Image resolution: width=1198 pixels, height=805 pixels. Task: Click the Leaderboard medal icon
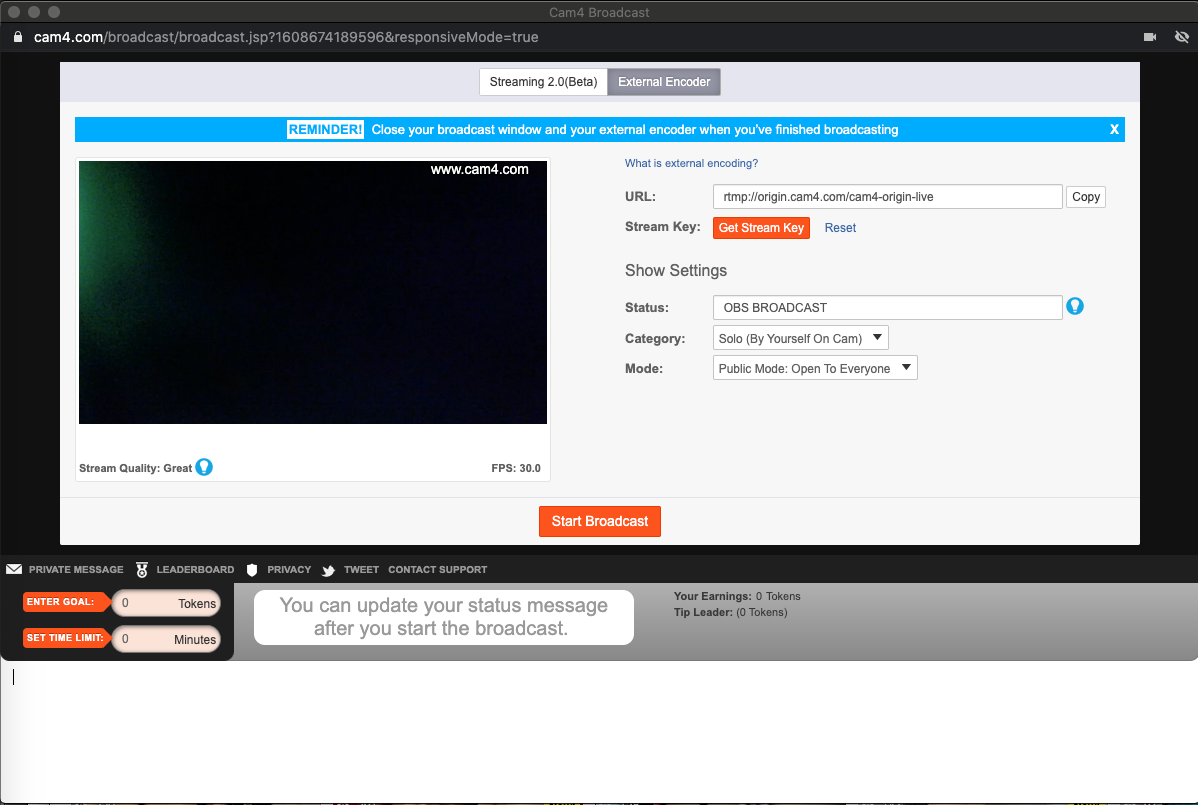142,570
